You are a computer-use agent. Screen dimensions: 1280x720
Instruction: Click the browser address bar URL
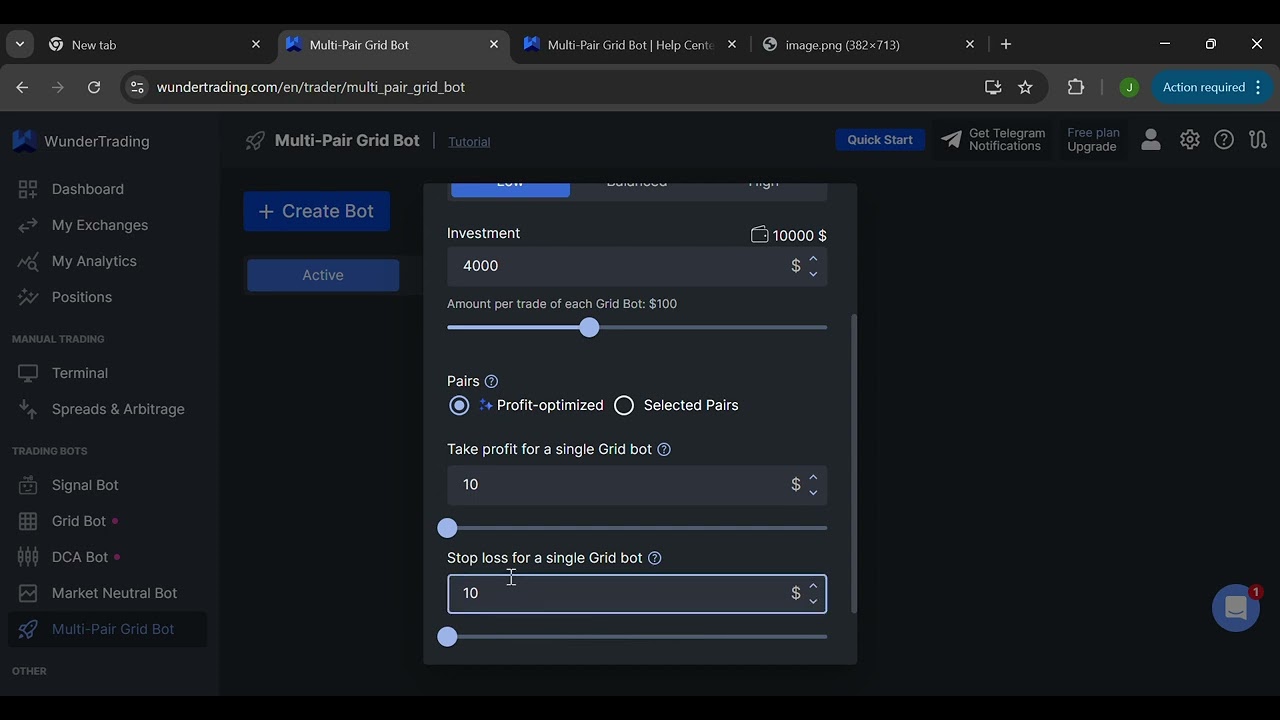coord(311,87)
